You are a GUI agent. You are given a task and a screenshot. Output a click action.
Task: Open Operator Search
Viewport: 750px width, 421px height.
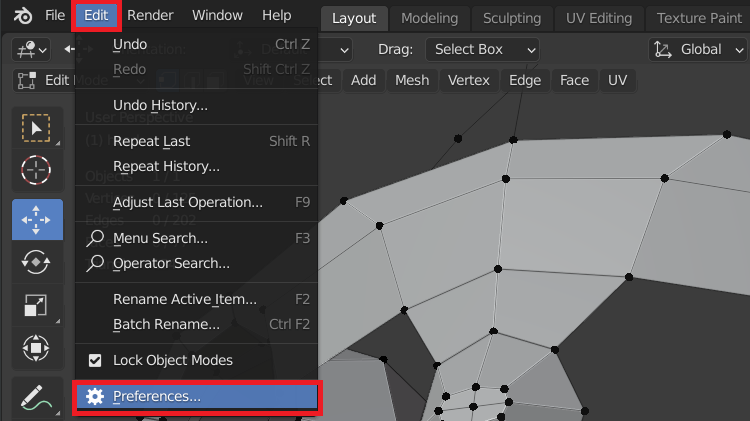(x=197, y=263)
